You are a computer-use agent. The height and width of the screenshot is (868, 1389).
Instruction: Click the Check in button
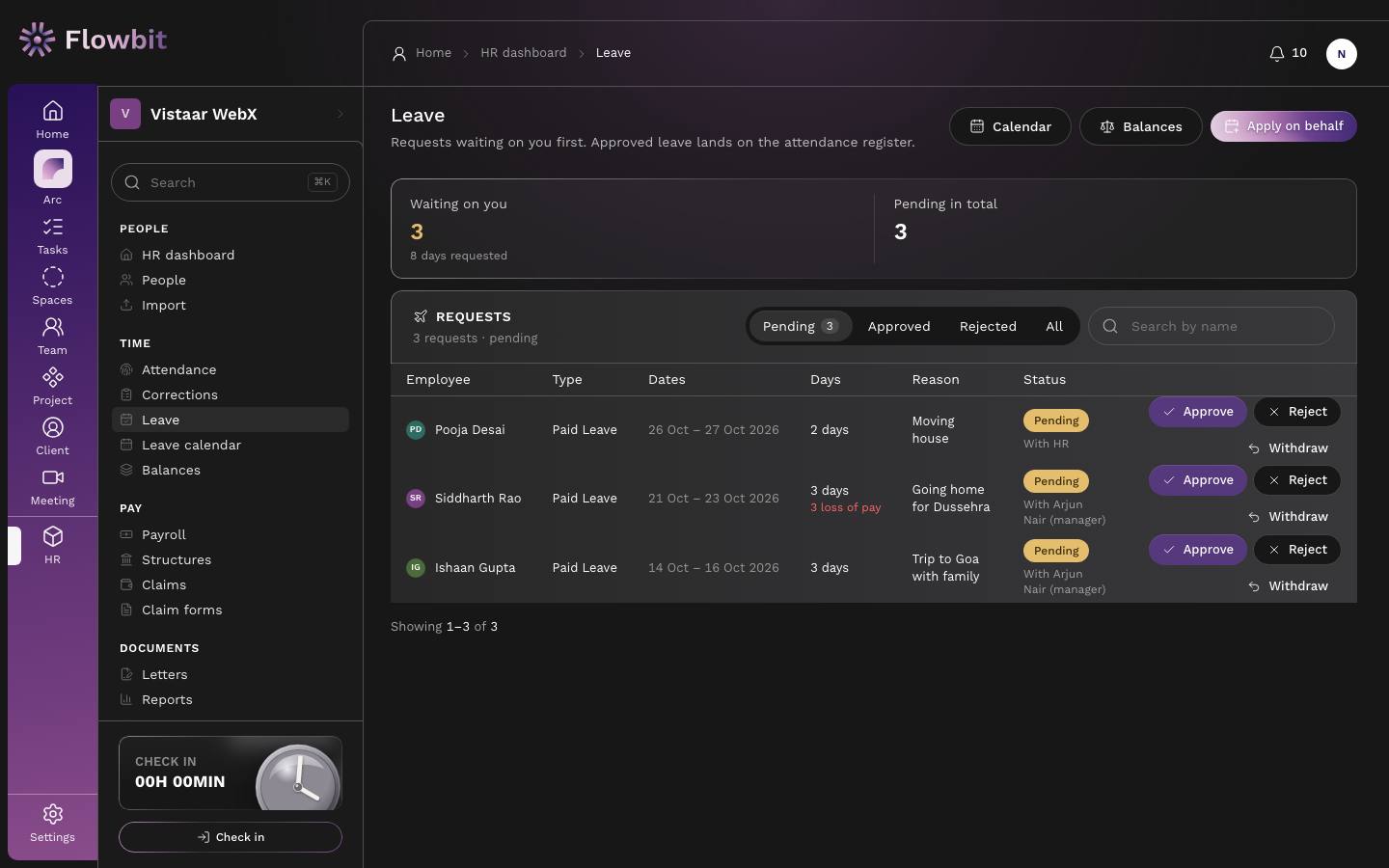[231, 837]
